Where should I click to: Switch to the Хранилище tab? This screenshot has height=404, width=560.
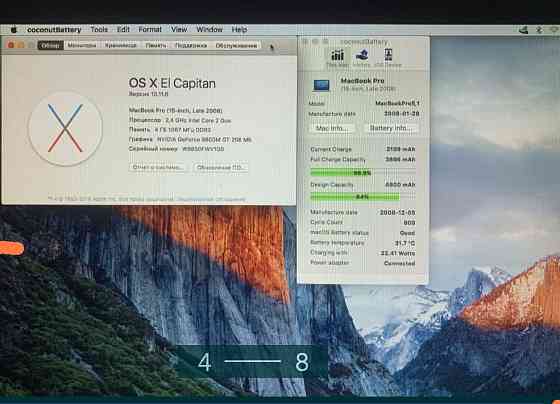[120, 45]
